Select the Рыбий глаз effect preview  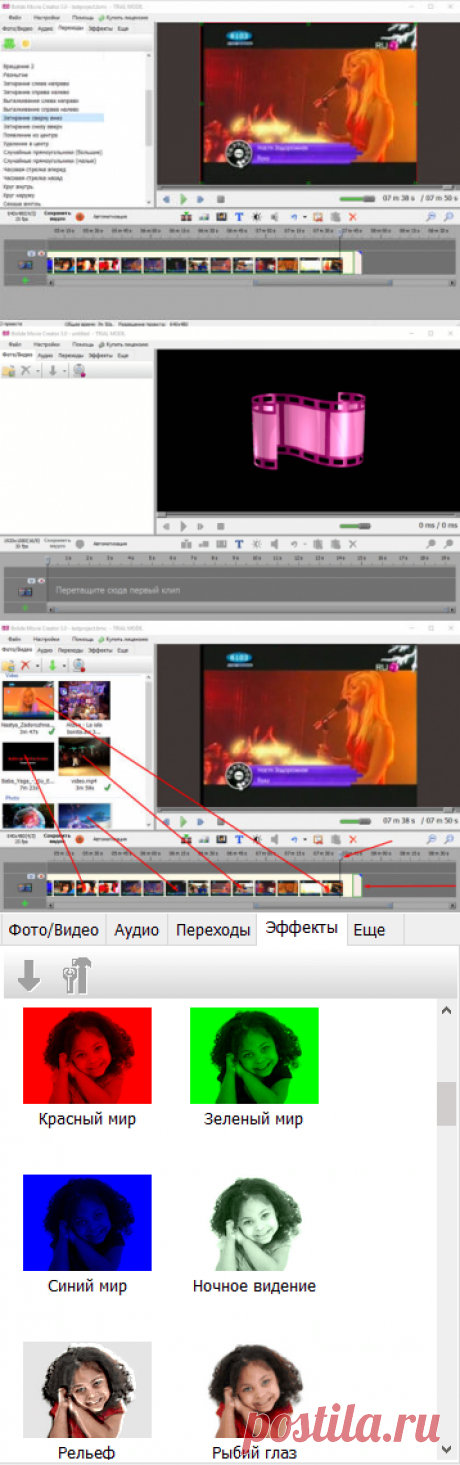[254, 1389]
